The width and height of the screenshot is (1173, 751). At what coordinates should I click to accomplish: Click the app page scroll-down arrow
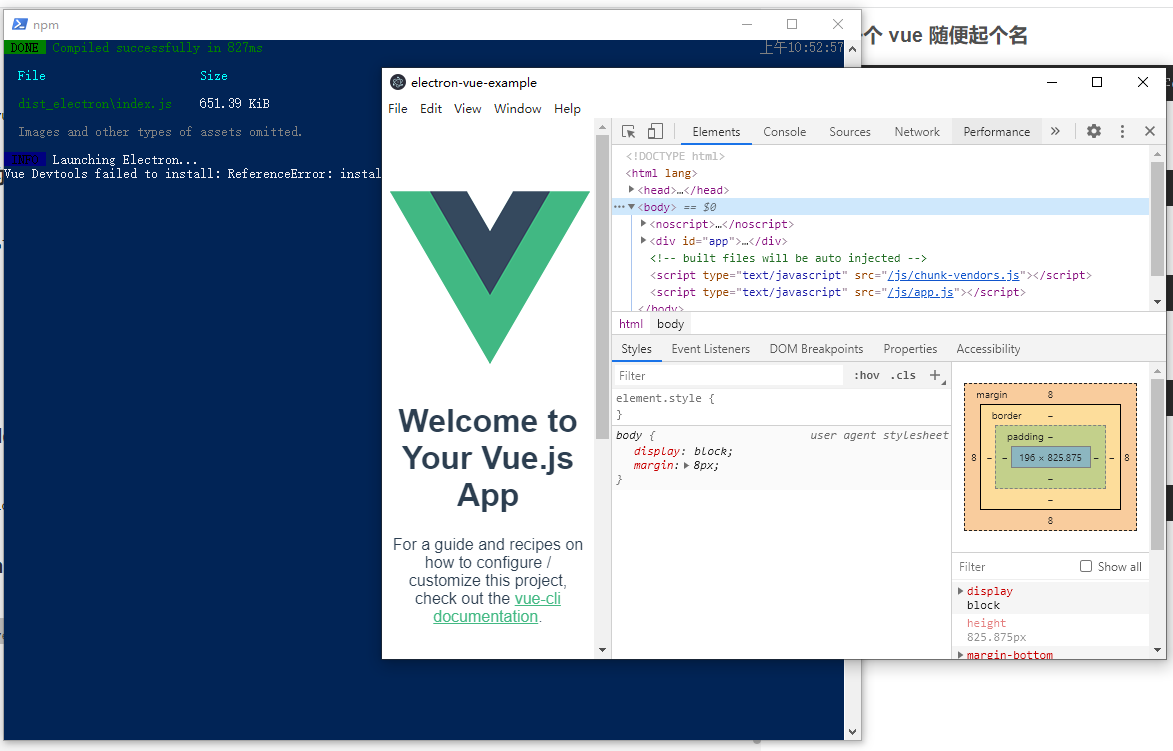click(x=602, y=650)
